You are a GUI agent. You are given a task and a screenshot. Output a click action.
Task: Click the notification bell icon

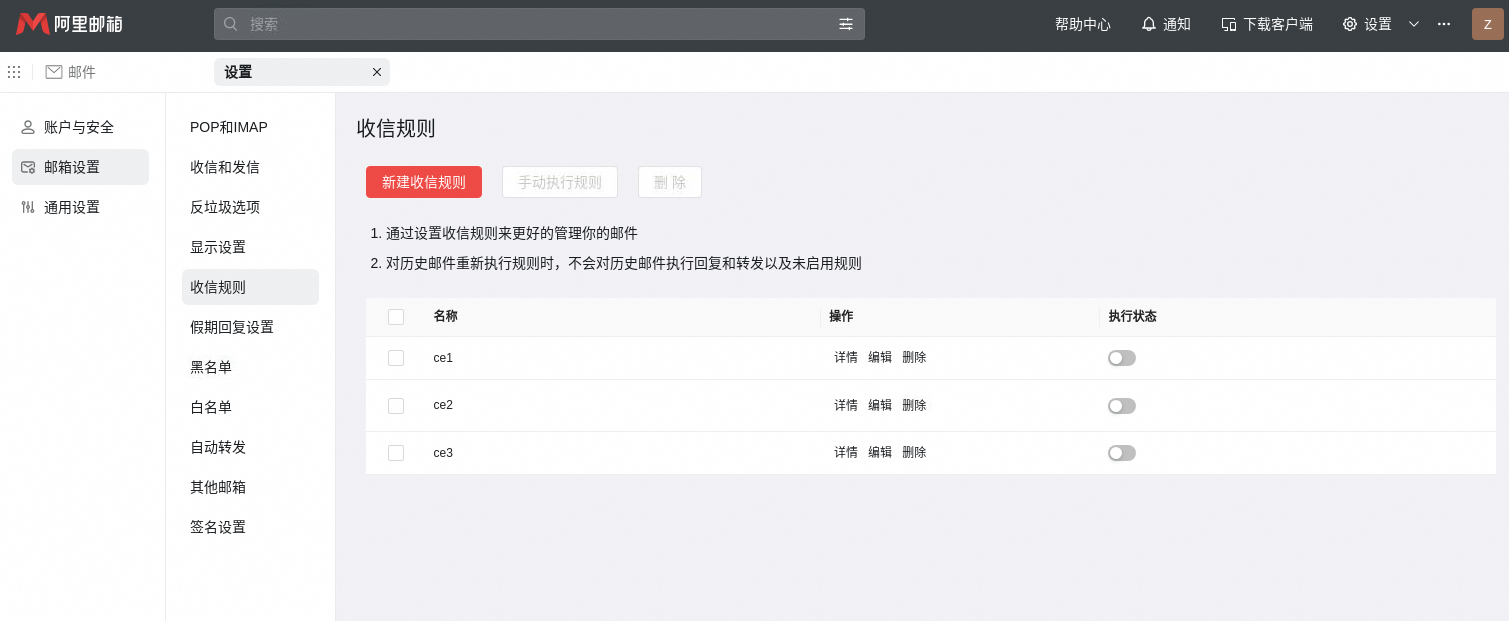pyautogui.click(x=1149, y=24)
